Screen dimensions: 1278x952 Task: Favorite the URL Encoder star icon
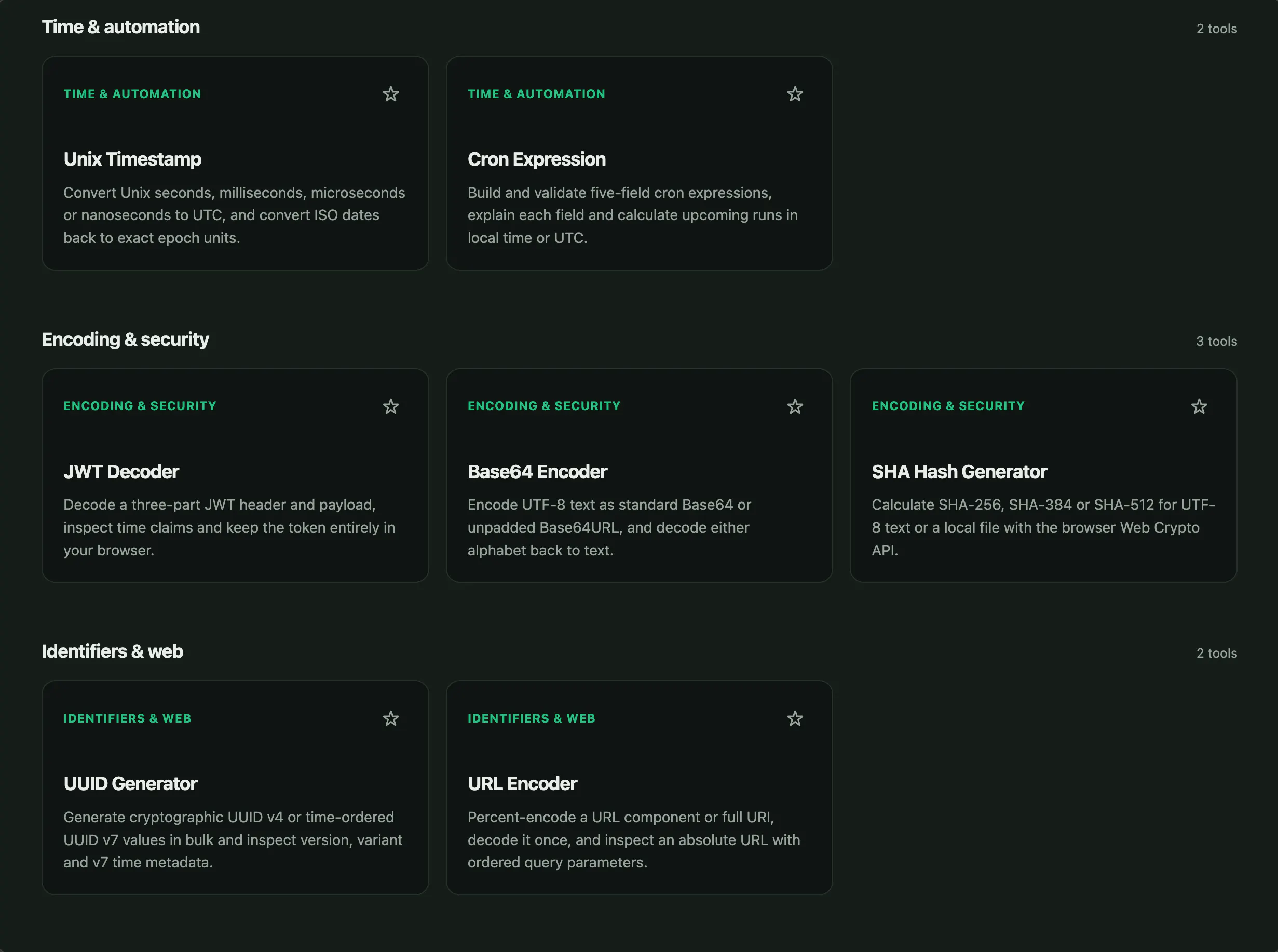click(x=795, y=718)
